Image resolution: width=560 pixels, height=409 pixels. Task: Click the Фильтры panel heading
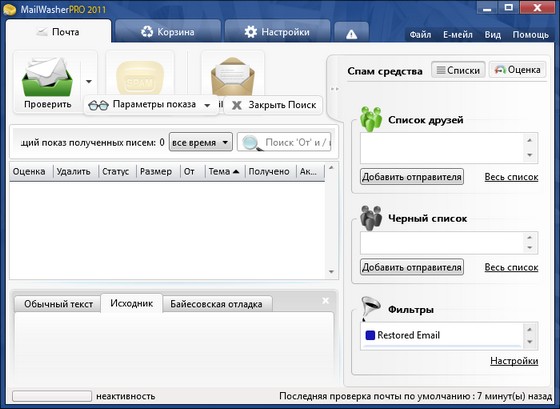tap(411, 309)
